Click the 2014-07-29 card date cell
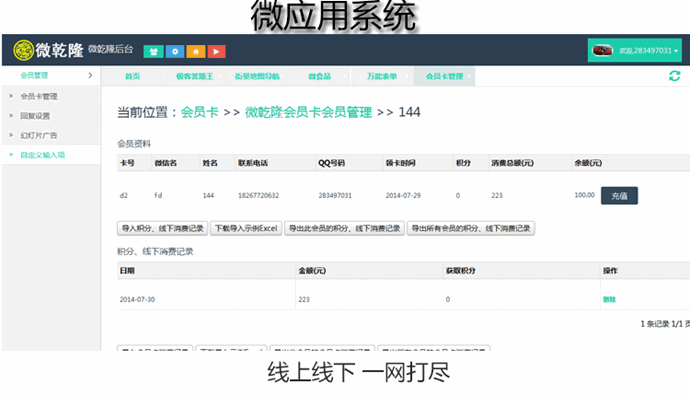This screenshot has width=690, height=396. coord(403,195)
